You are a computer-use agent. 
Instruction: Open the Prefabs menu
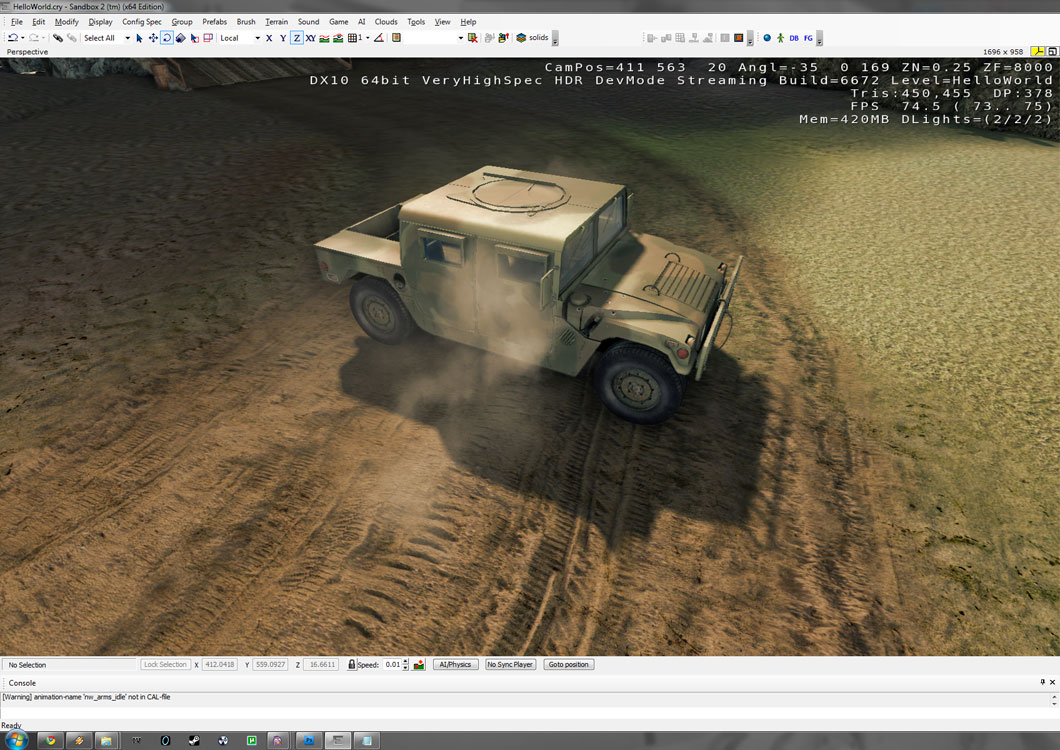[214, 22]
